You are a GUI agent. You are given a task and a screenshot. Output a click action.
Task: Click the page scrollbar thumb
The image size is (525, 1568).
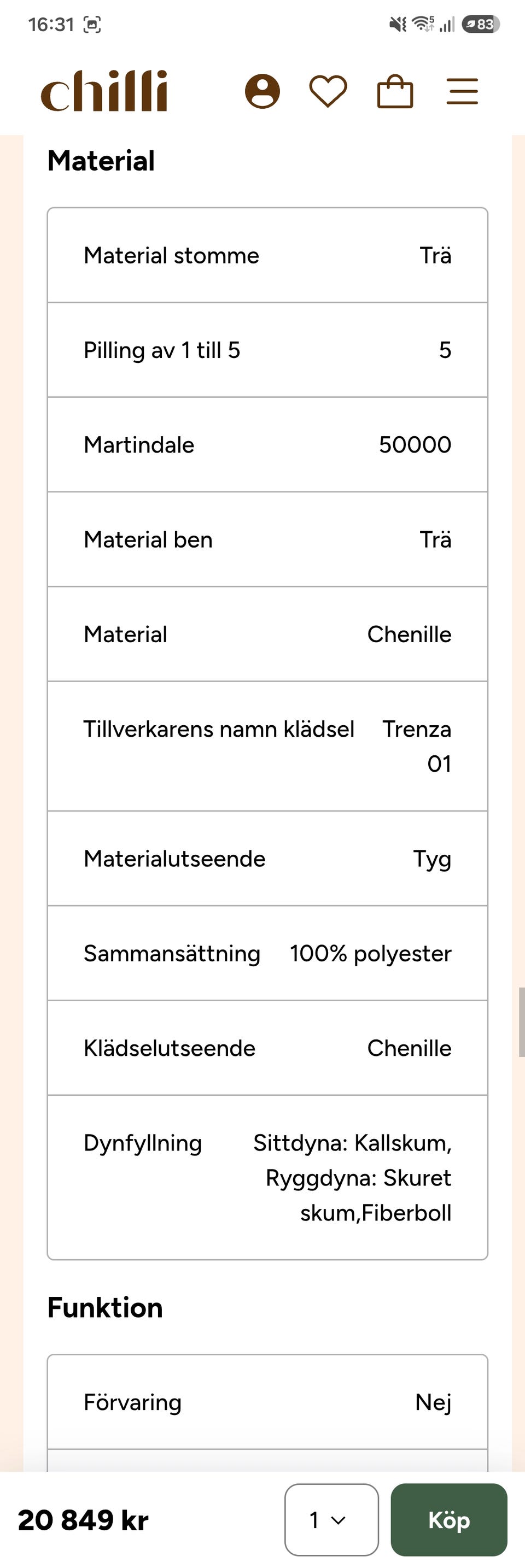coord(521,1022)
